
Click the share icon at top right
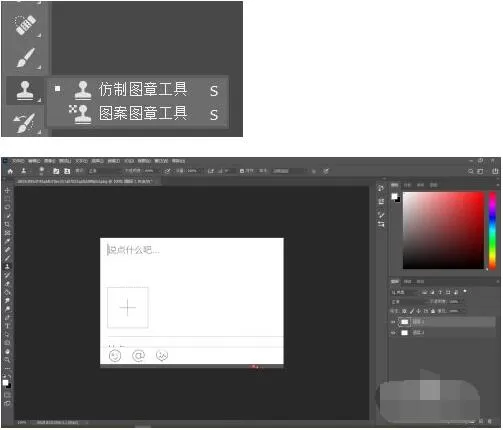[495, 171]
